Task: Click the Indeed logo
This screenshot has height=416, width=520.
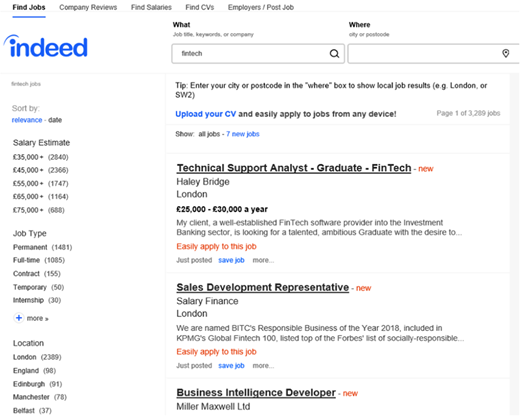Action: coord(46,46)
